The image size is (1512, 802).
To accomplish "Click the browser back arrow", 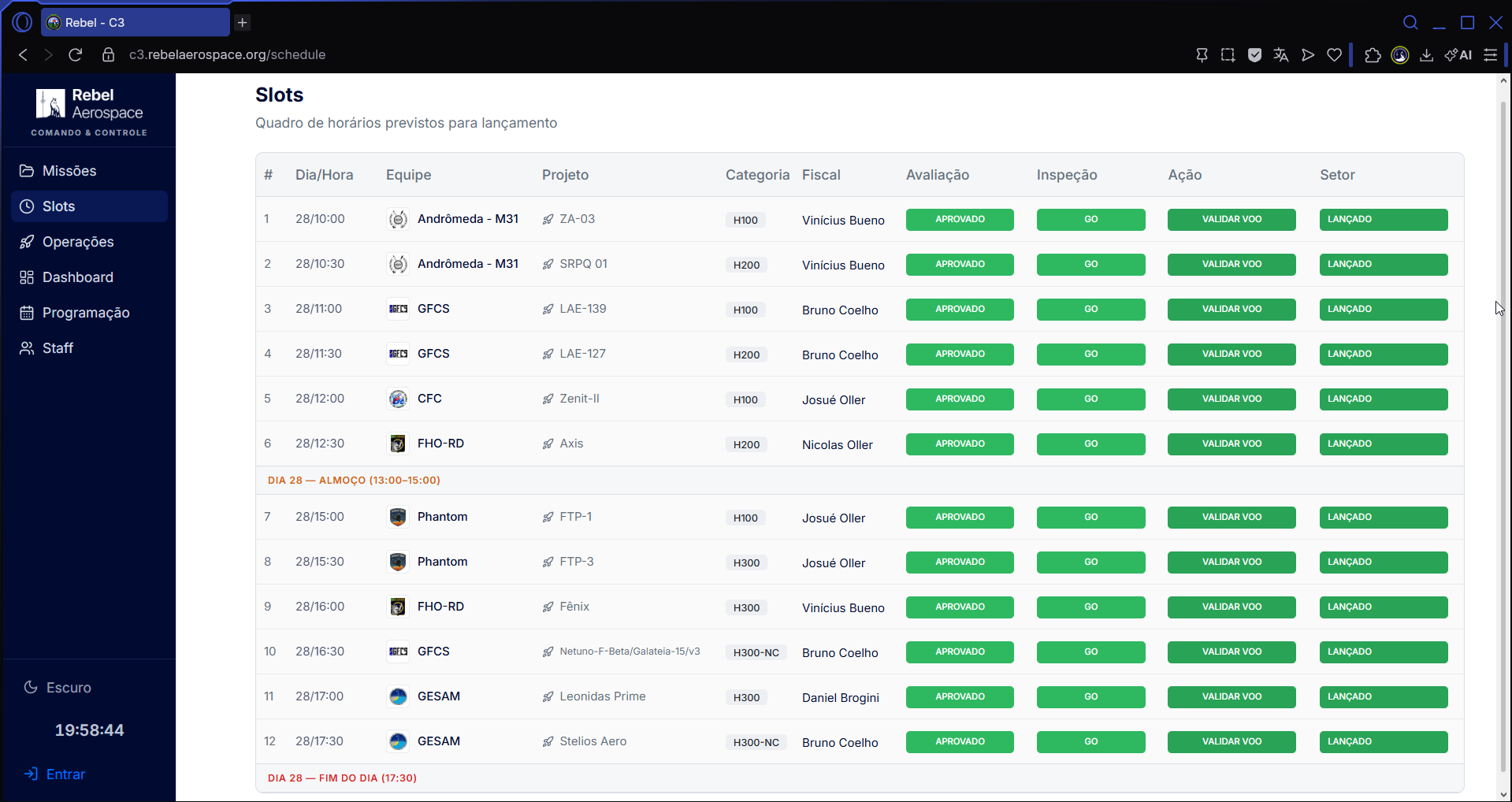I will click(x=23, y=54).
